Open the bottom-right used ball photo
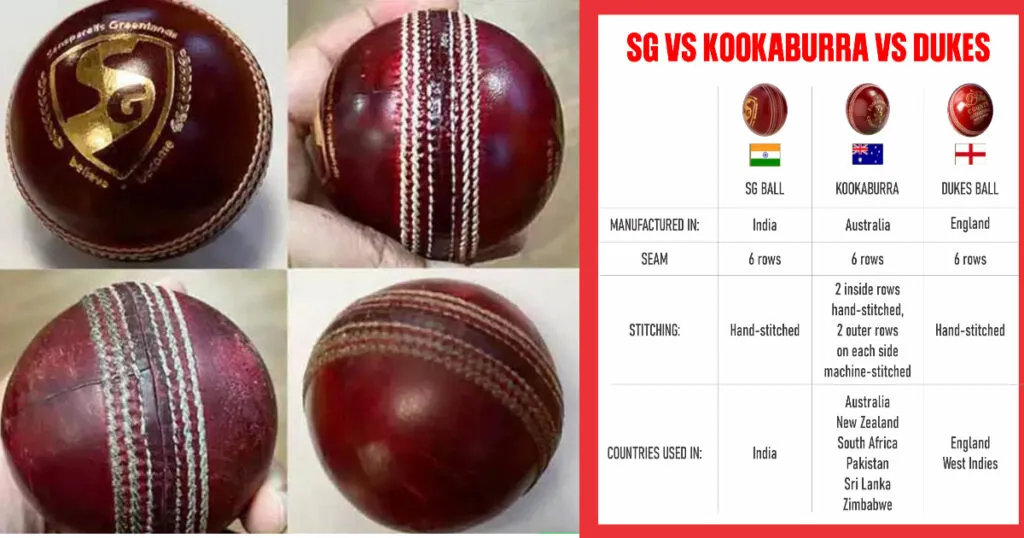Screen dimensions: 1024x538 click(433, 404)
